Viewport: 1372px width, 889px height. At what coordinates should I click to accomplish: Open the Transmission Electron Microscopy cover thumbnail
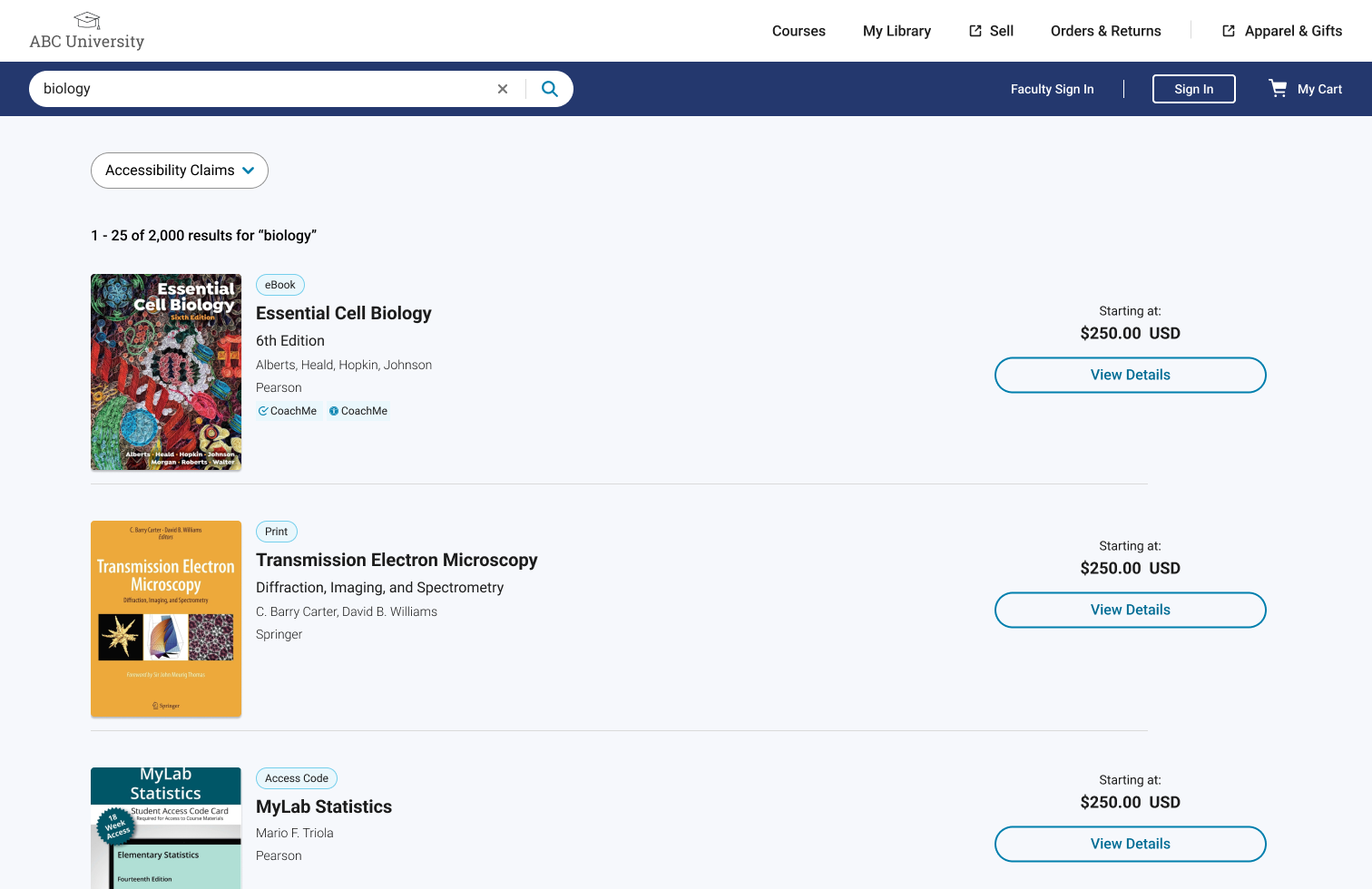coord(166,619)
